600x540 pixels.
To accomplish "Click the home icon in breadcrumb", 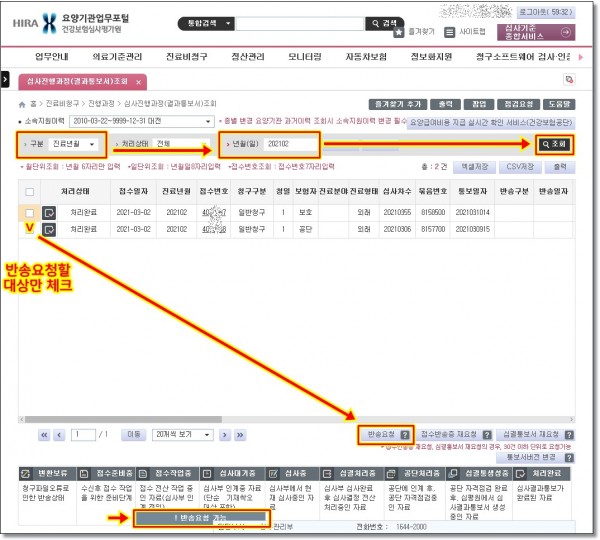I will (x=22, y=104).
